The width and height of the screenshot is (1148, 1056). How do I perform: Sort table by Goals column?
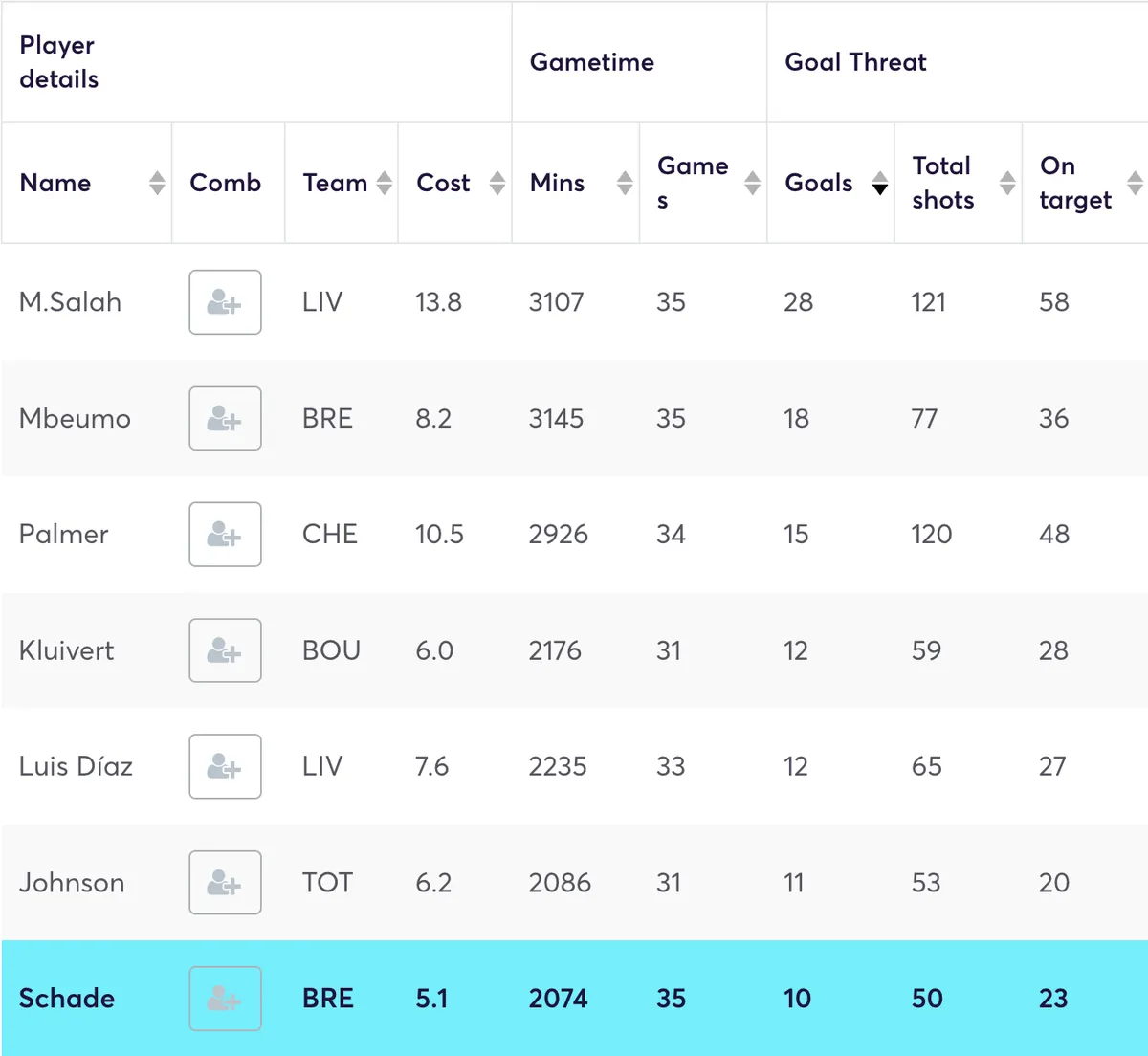(880, 183)
